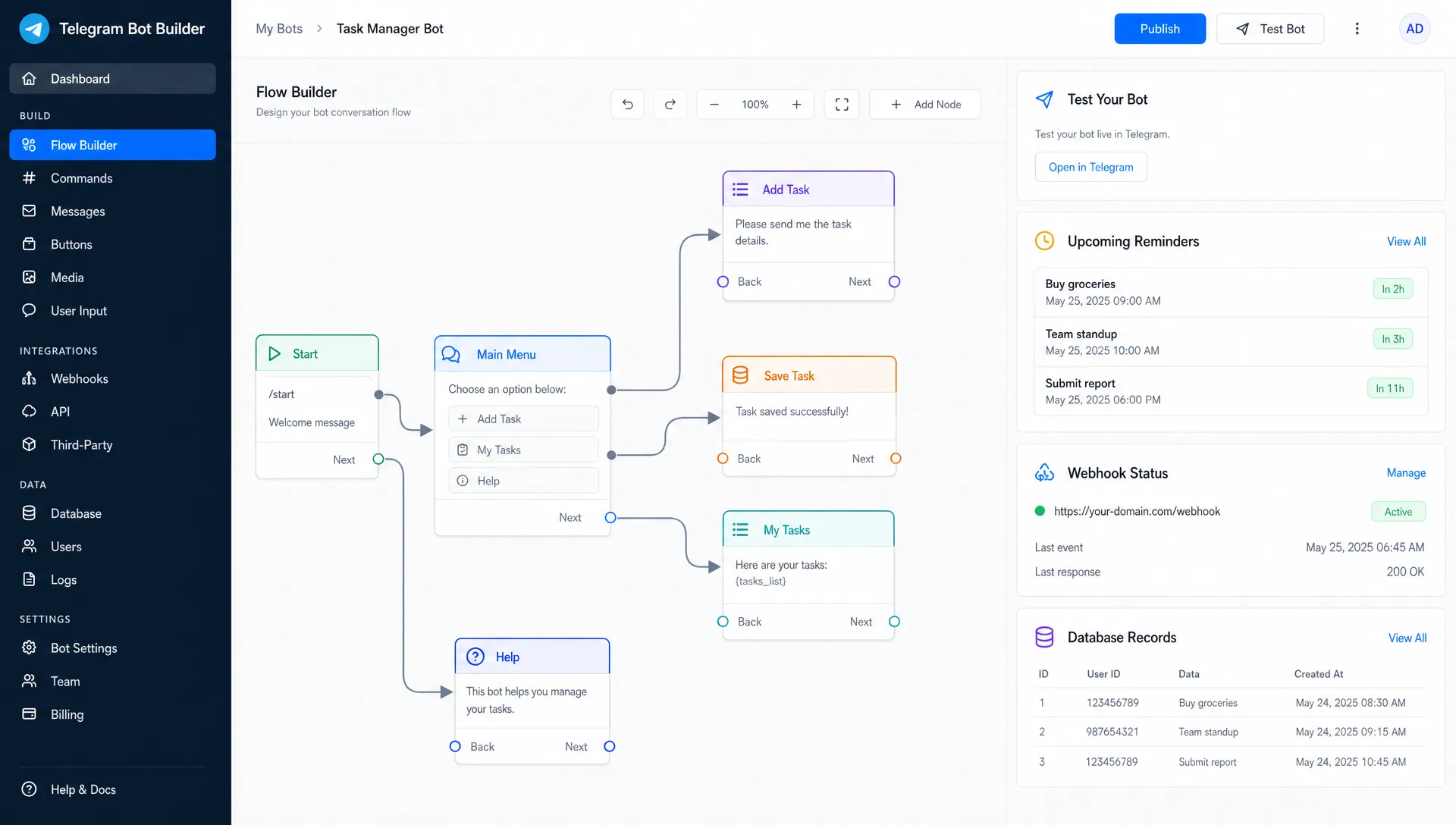Click the My Tasks node Next port
This screenshot has width=1456, height=825.
coord(894,621)
